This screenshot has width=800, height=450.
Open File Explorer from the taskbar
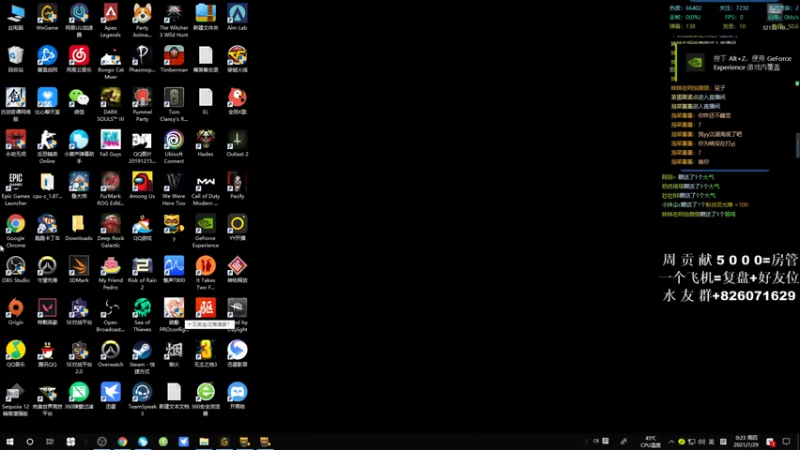point(204,441)
